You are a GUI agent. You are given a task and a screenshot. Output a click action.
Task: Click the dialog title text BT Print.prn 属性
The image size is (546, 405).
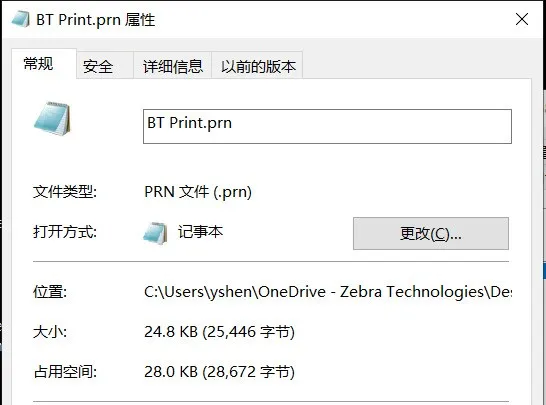pyautogui.click(x=96, y=20)
